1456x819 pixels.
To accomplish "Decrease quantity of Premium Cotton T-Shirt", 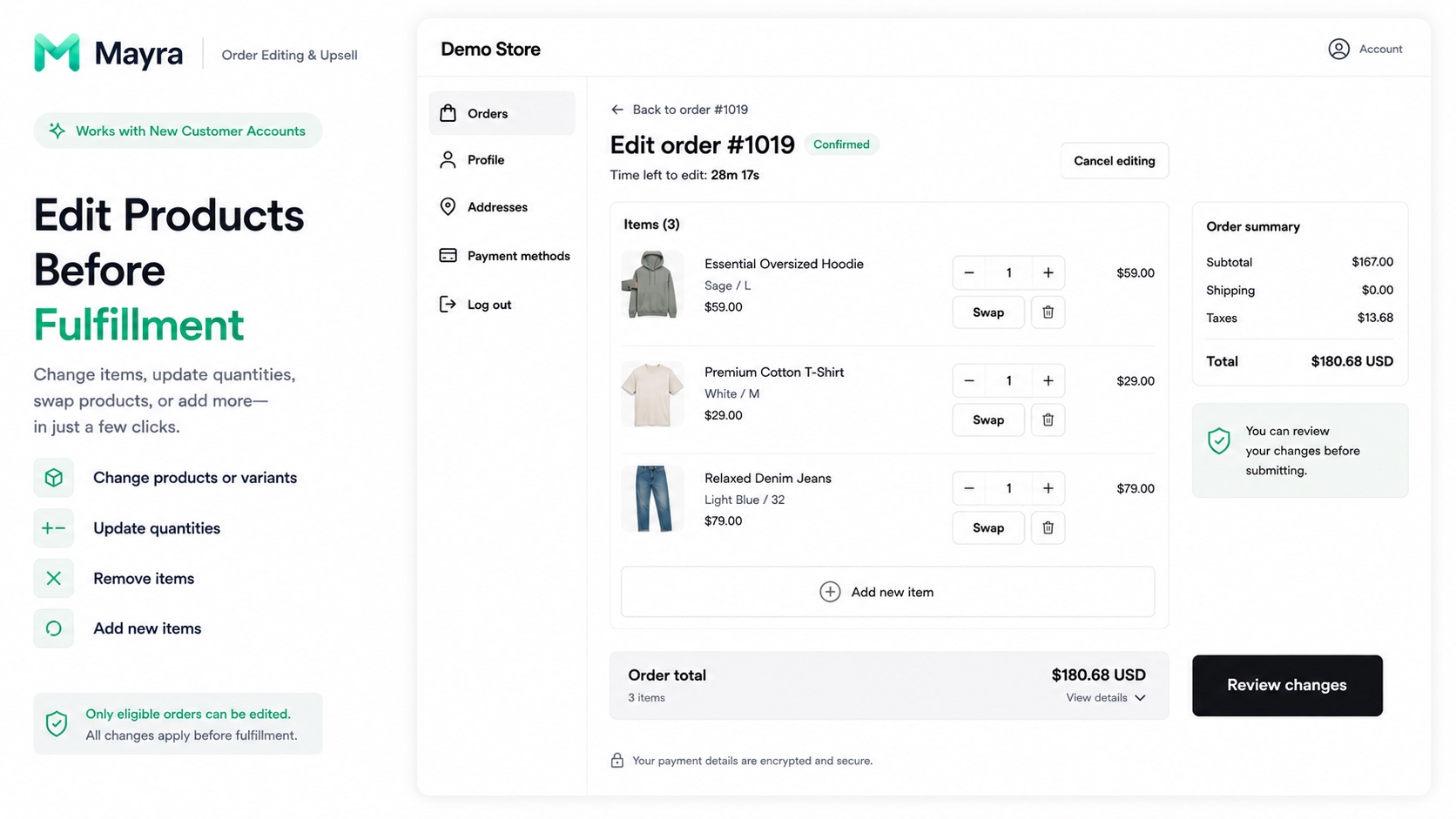I will (x=969, y=381).
